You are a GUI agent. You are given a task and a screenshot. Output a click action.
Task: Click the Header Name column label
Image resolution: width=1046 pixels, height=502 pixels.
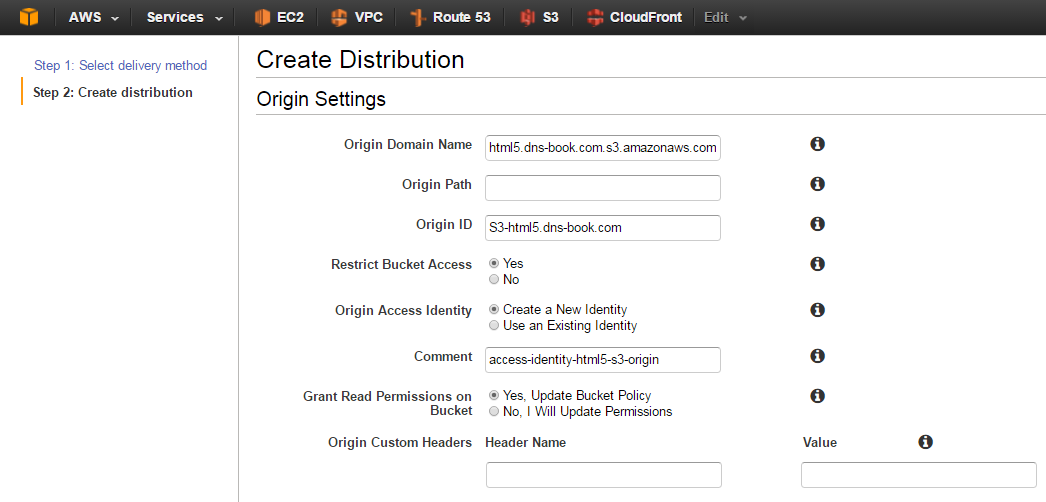526,442
